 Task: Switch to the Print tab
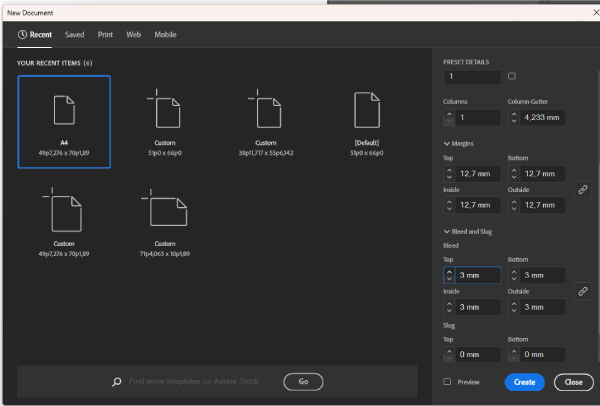point(105,34)
